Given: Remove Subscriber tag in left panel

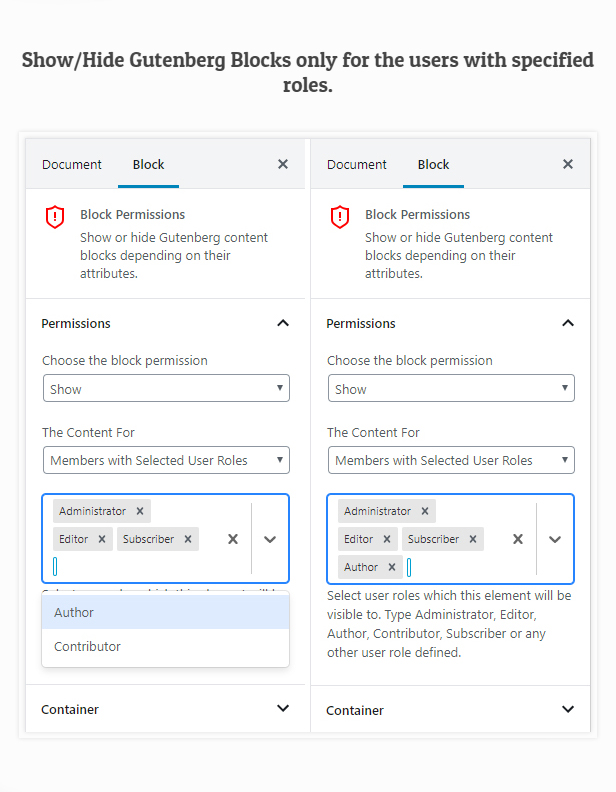Looking at the screenshot, I should point(187,539).
